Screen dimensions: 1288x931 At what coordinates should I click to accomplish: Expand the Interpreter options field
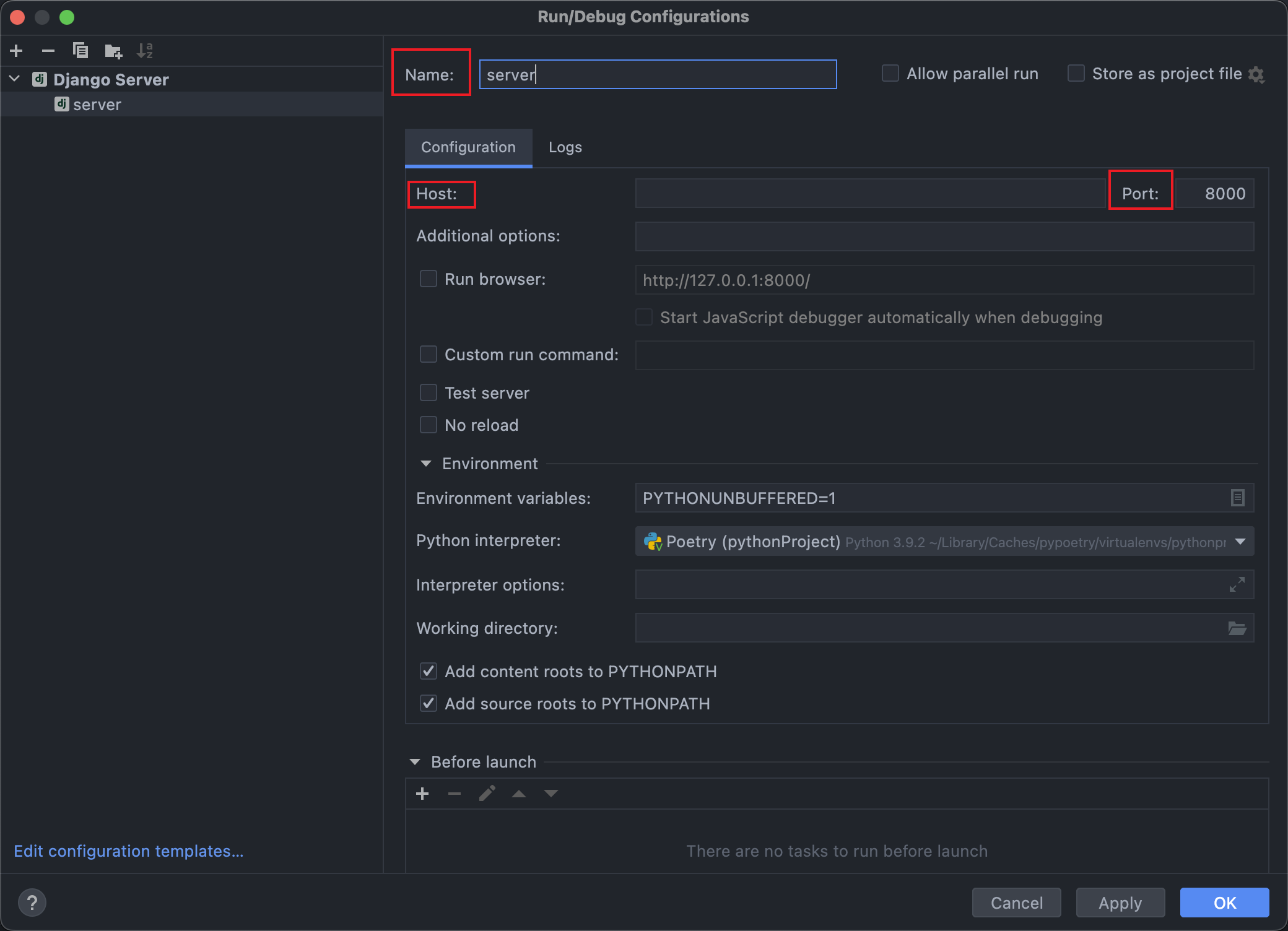[1237, 584]
